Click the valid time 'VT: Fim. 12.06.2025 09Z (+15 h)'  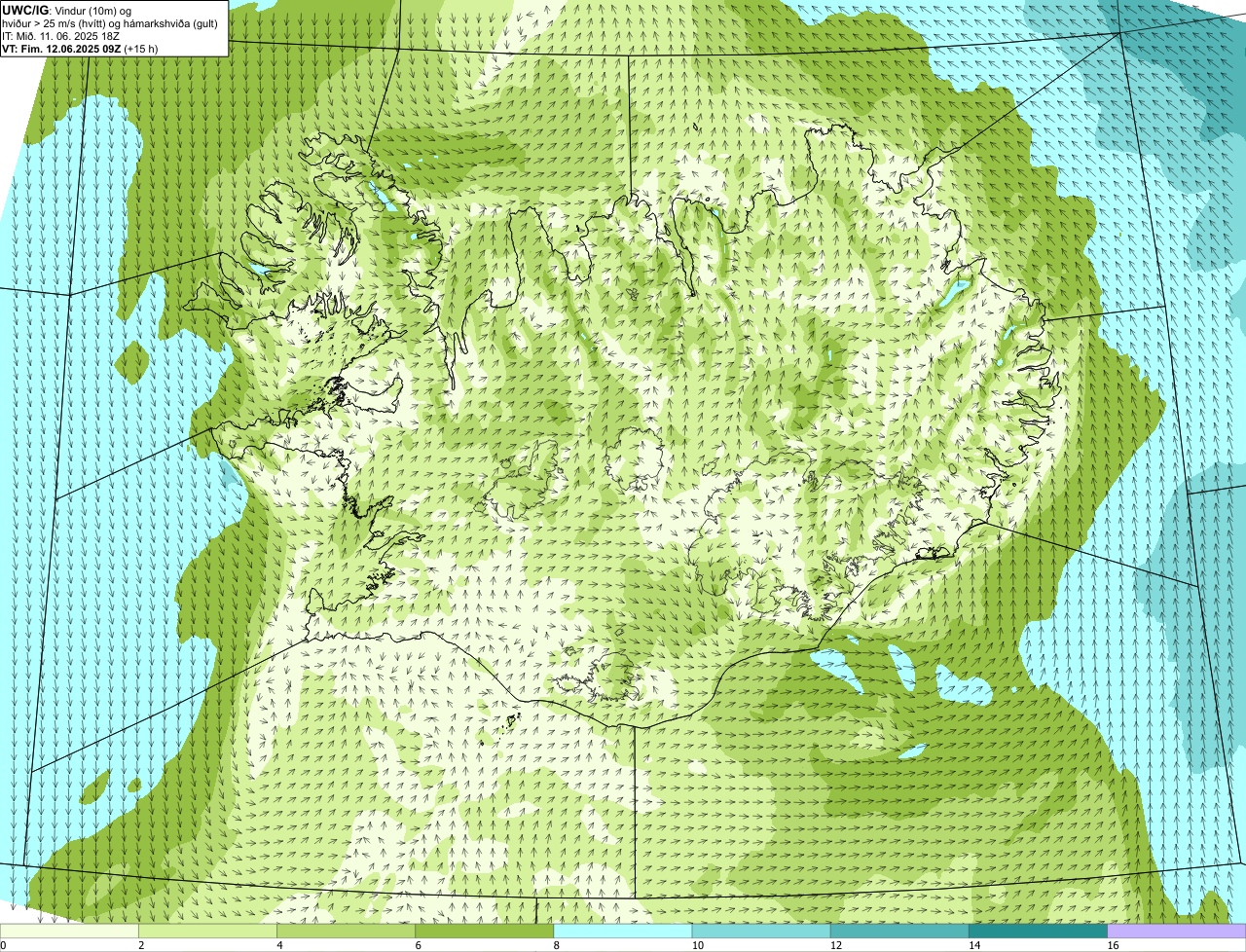click(80, 48)
